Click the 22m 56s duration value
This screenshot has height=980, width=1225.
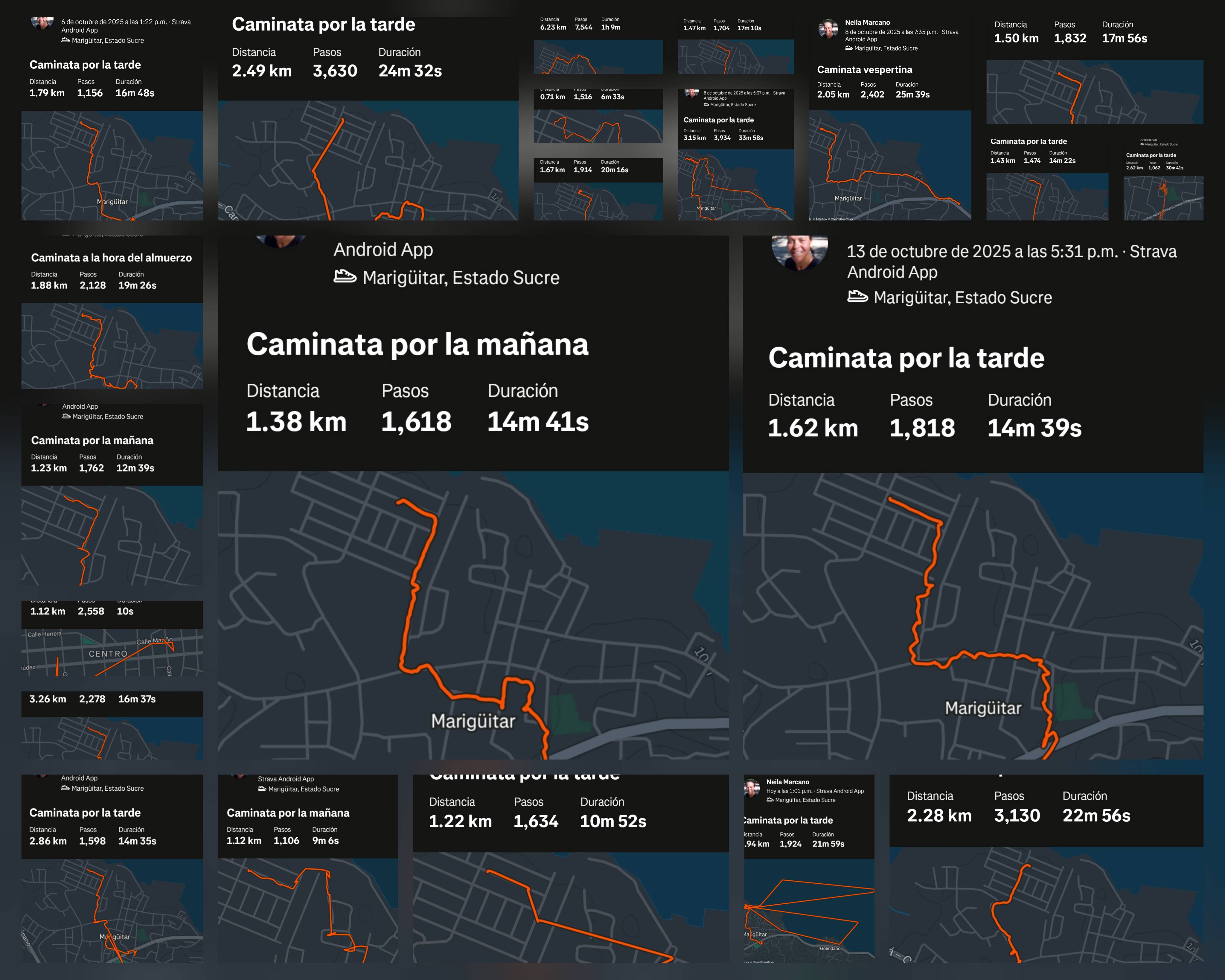point(1096,815)
